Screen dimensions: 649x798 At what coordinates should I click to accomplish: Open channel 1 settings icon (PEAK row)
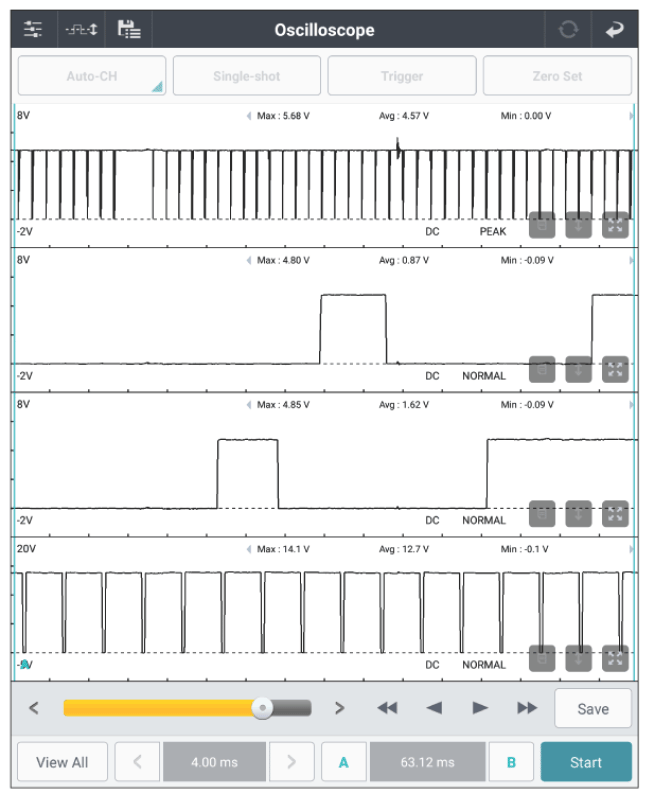tap(542, 225)
